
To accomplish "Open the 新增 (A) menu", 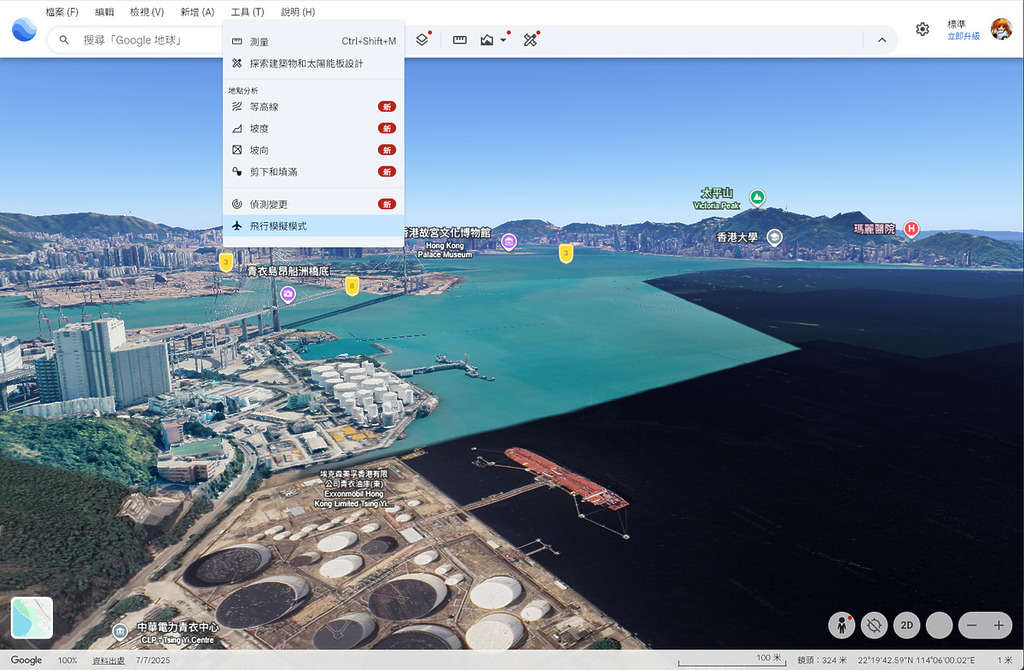I will point(197,12).
